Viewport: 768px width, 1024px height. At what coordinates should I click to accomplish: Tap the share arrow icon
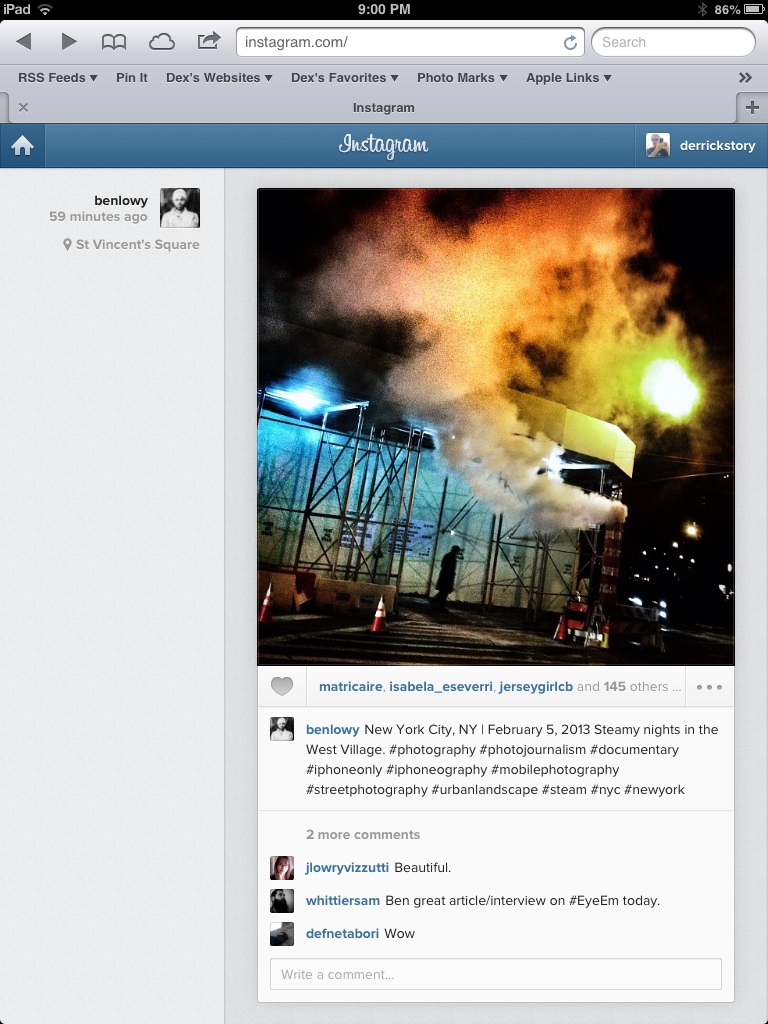208,41
